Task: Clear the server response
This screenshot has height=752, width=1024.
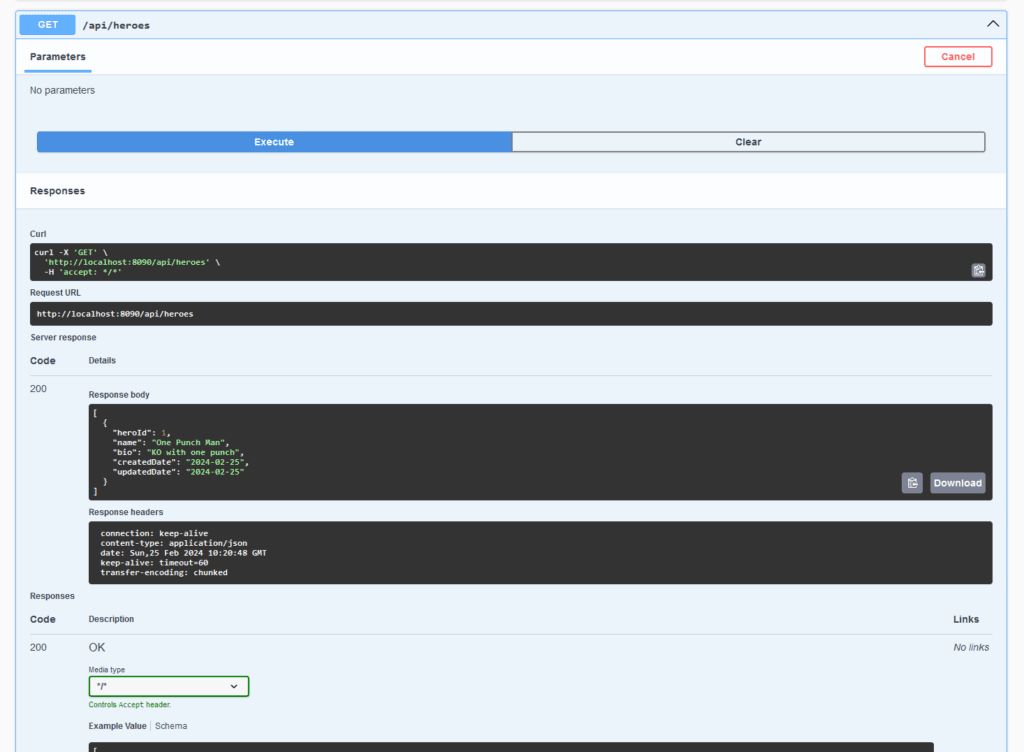Action: (748, 141)
